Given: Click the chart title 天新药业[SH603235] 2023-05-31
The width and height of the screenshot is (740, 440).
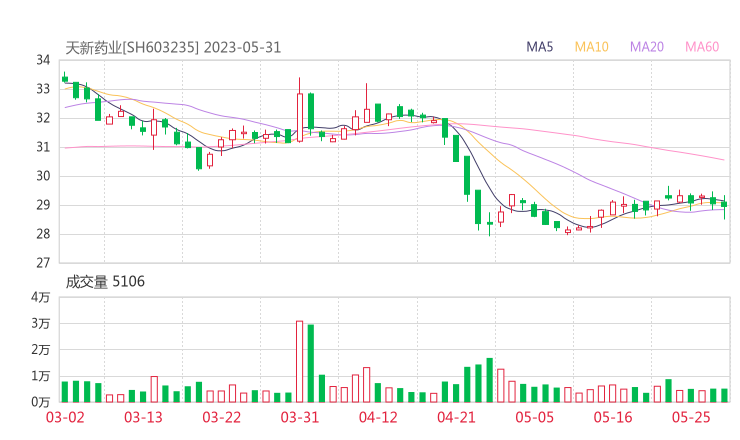Looking at the screenshot, I should point(173,48).
